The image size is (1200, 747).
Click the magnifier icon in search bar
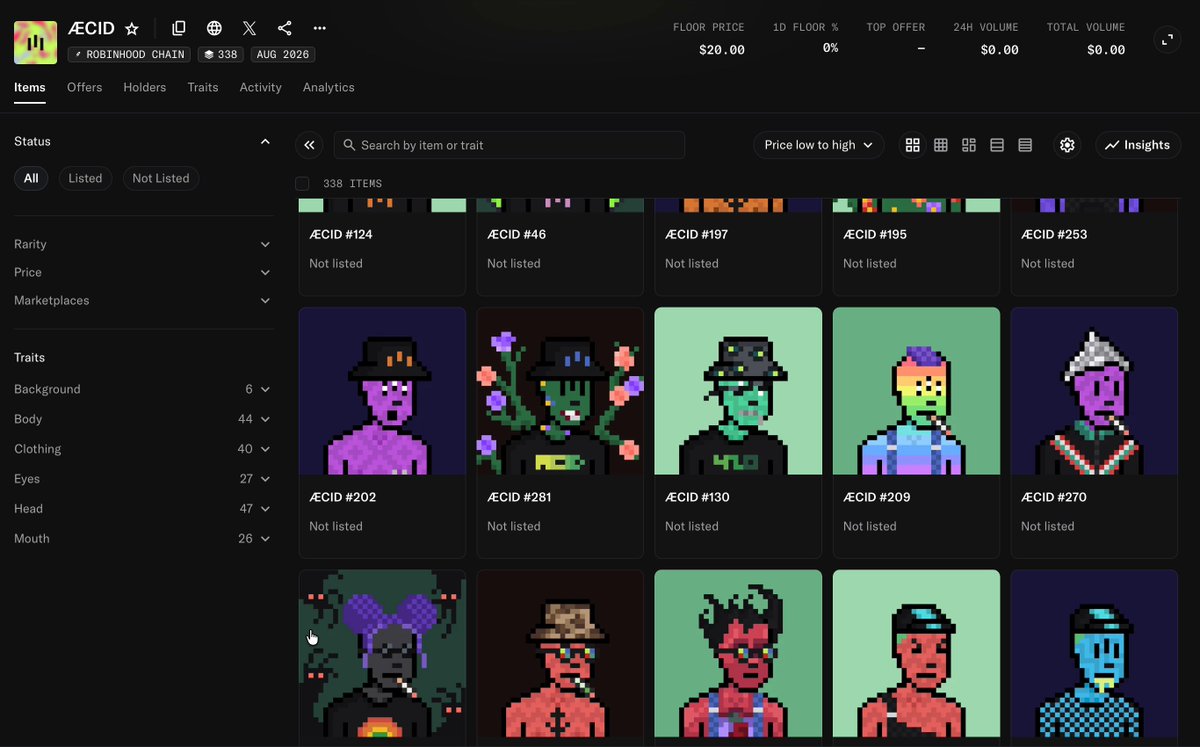[x=349, y=145]
